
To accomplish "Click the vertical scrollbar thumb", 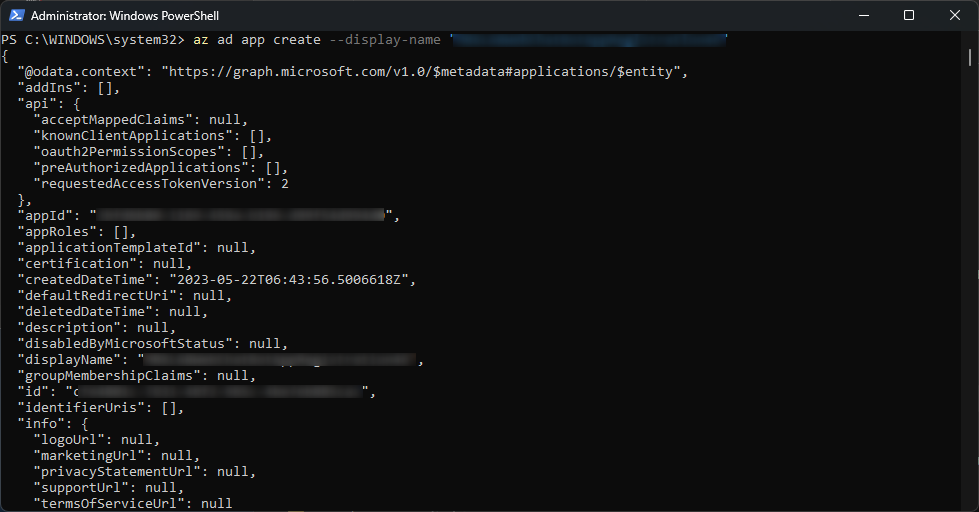I will pyautogui.click(x=970, y=57).
